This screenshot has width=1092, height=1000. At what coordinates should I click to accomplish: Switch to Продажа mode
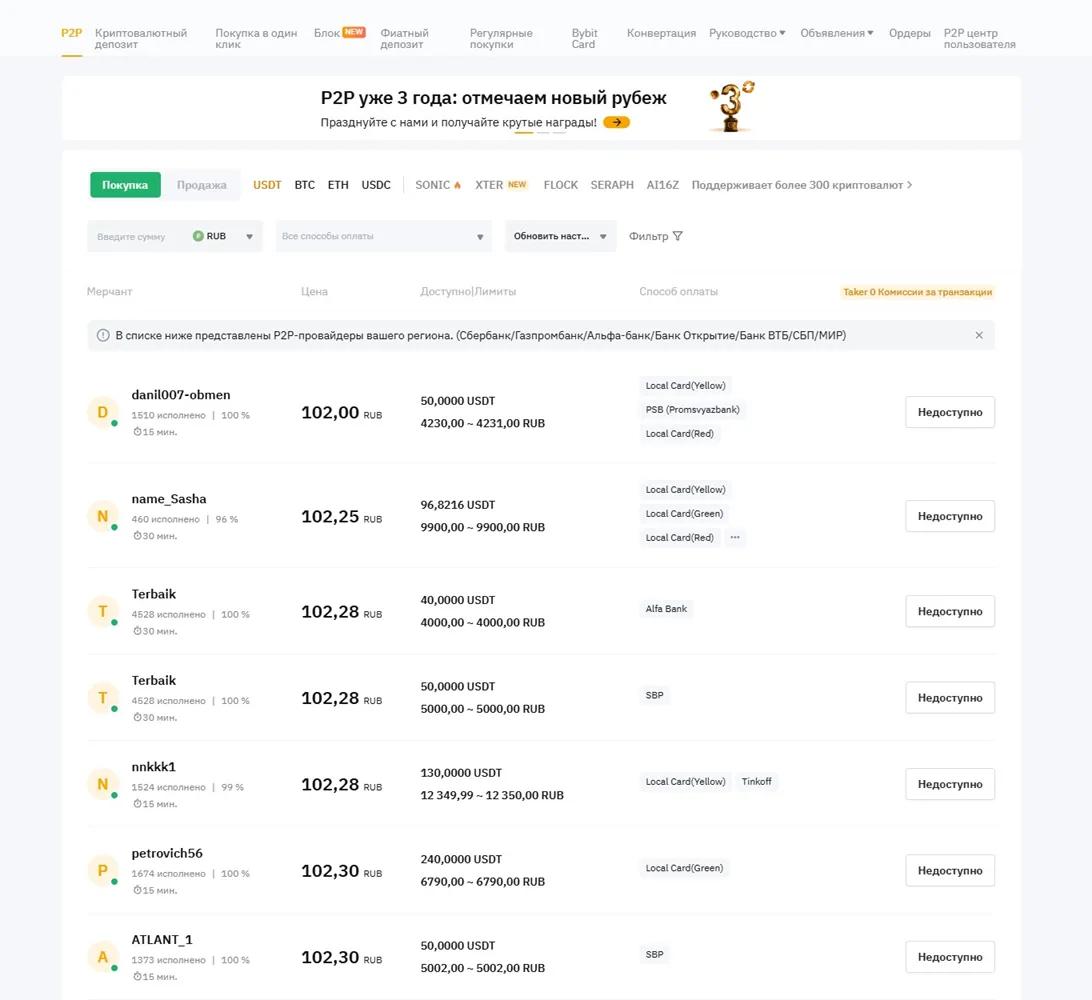click(x=202, y=185)
